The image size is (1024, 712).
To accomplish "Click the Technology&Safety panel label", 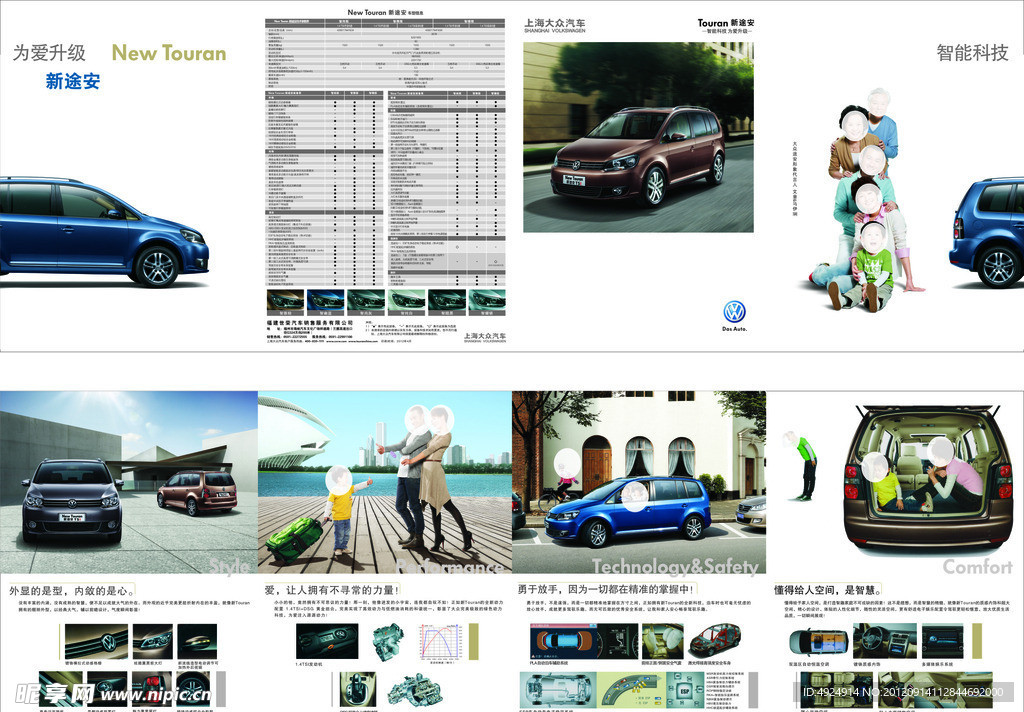I will tap(675, 568).
